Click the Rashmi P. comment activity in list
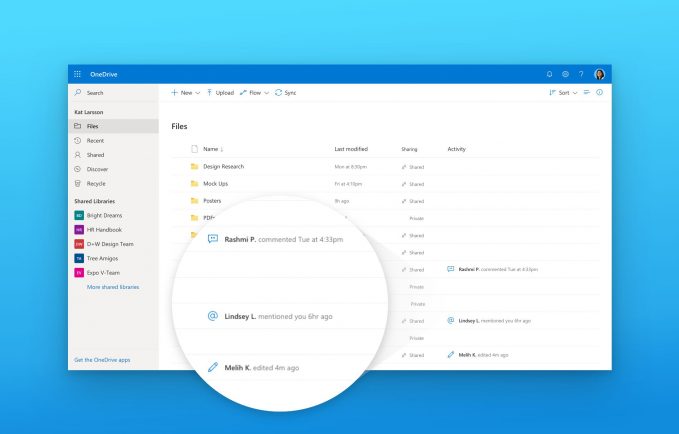 point(492,269)
